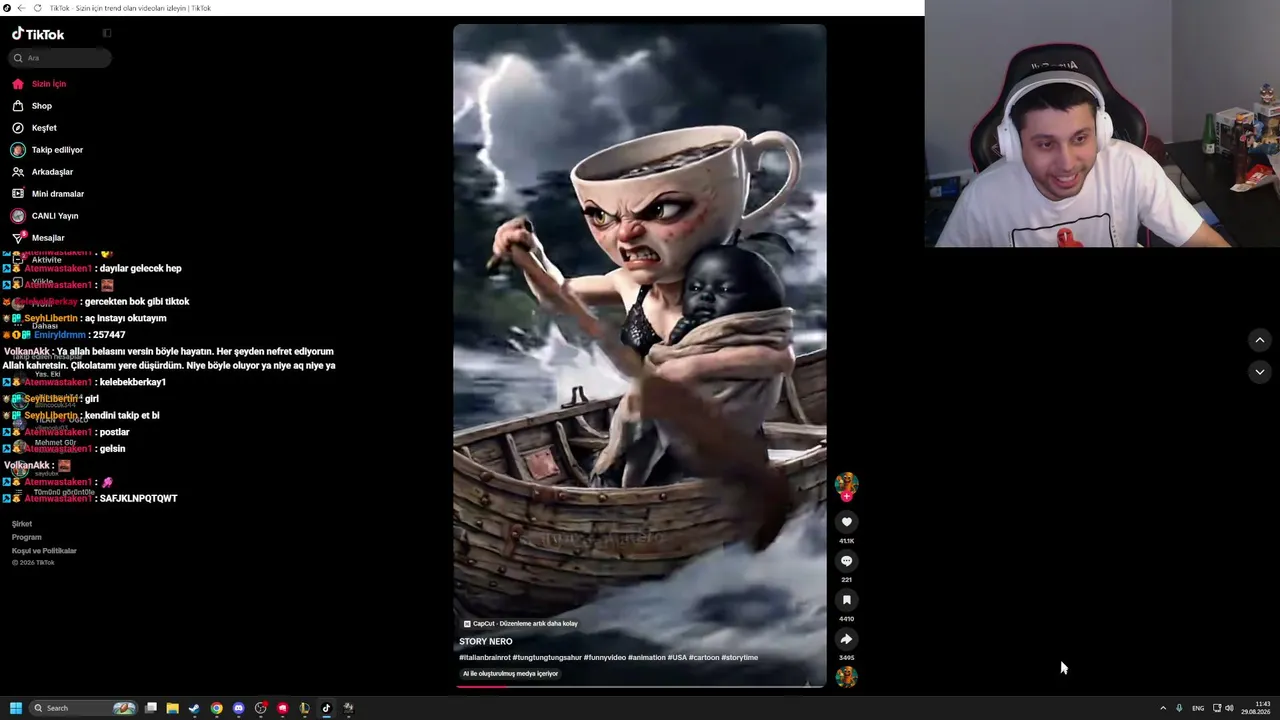Click the Ara search field
The height and width of the screenshot is (720, 1280).
pos(60,58)
